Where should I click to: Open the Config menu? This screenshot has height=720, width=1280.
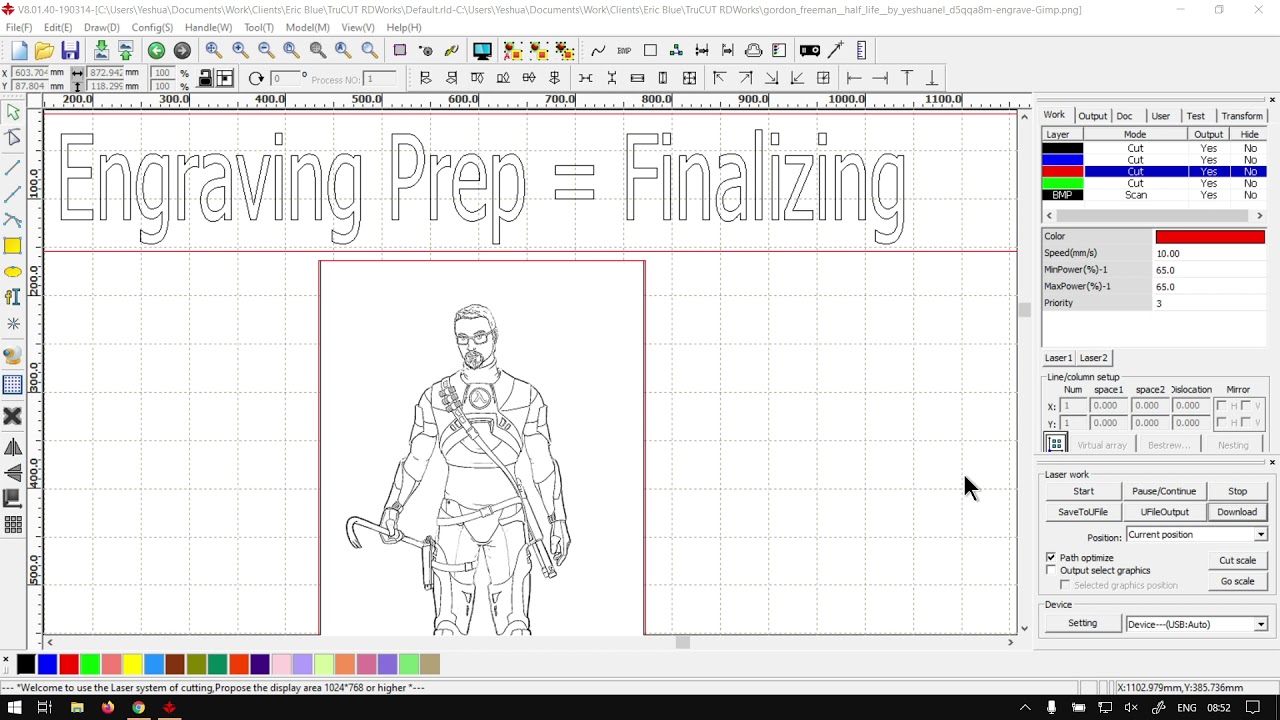[152, 28]
